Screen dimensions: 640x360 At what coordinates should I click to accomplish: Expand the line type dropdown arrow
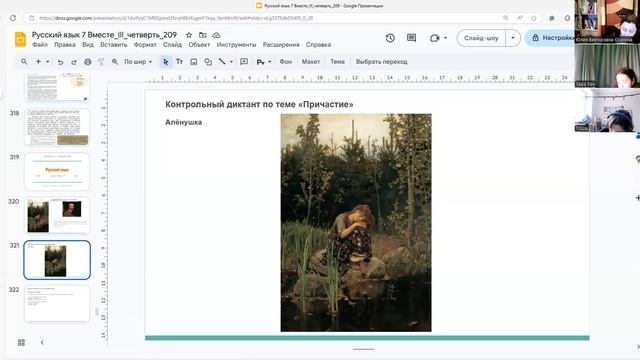tap(231, 62)
